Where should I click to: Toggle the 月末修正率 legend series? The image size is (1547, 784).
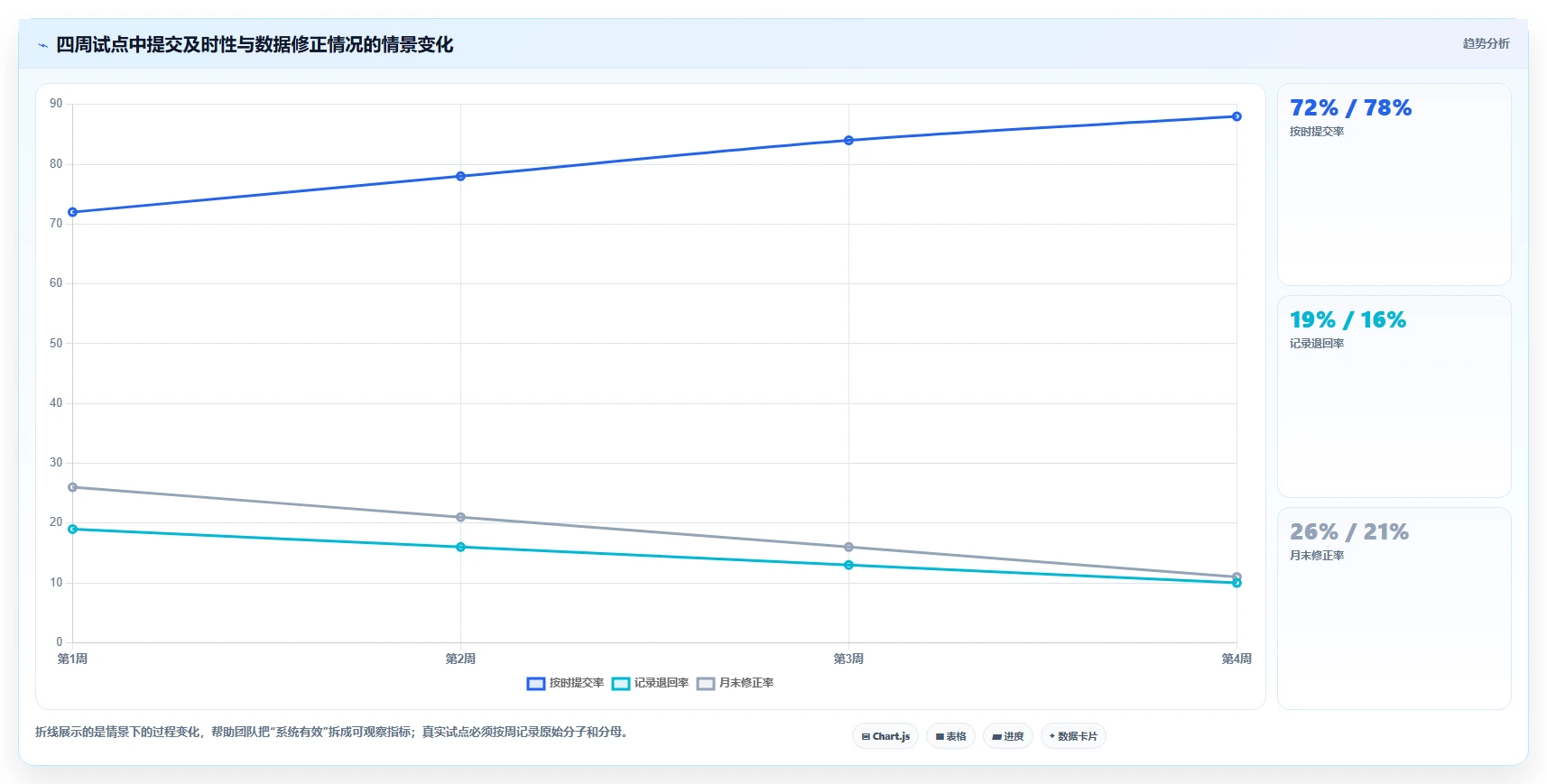coord(735,683)
